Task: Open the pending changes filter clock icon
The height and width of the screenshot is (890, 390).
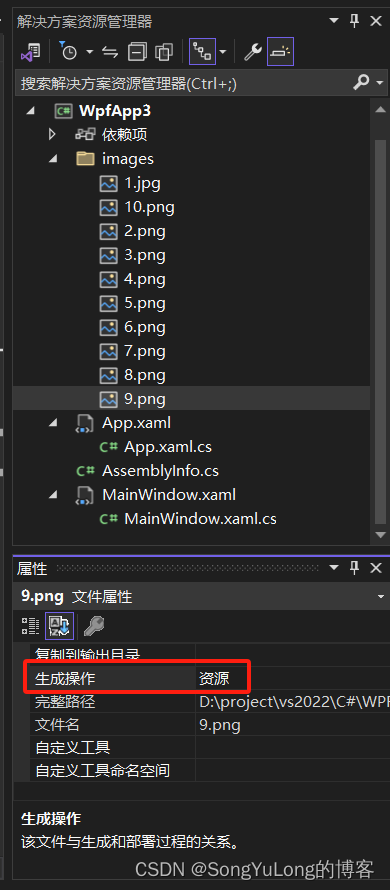Action: click(x=68, y=52)
